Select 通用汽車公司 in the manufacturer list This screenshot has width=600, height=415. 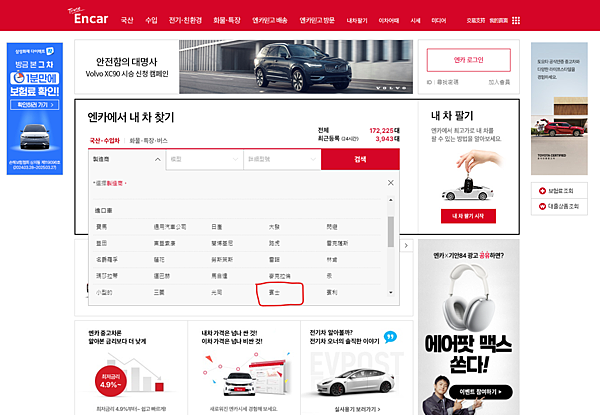pos(170,227)
